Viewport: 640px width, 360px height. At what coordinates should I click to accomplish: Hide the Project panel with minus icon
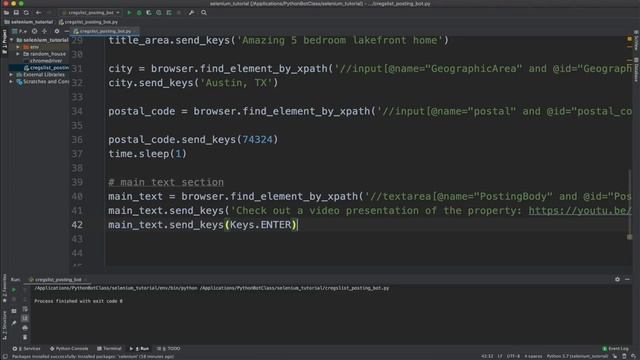coord(67,31)
